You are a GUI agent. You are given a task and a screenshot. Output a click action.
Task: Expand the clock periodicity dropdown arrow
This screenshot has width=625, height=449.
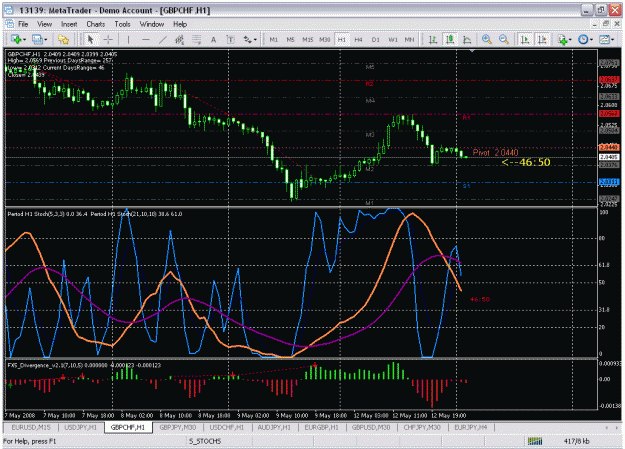[x=592, y=39]
